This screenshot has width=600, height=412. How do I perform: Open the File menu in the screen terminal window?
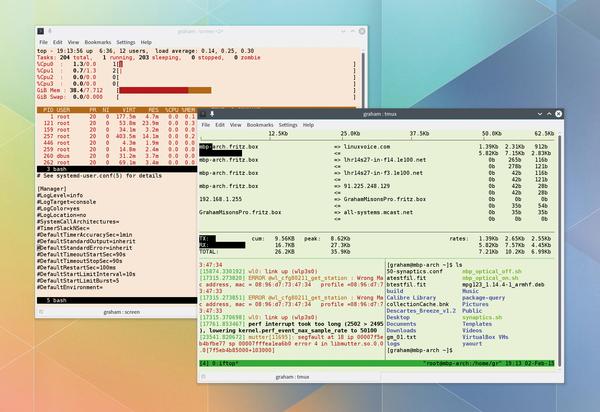coord(43,43)
